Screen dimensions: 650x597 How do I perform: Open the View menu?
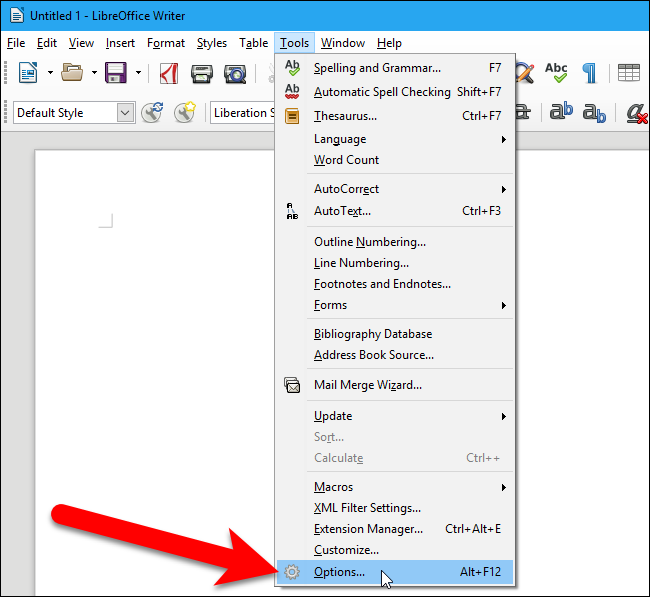pyautogui.click(x=81, y=43)
